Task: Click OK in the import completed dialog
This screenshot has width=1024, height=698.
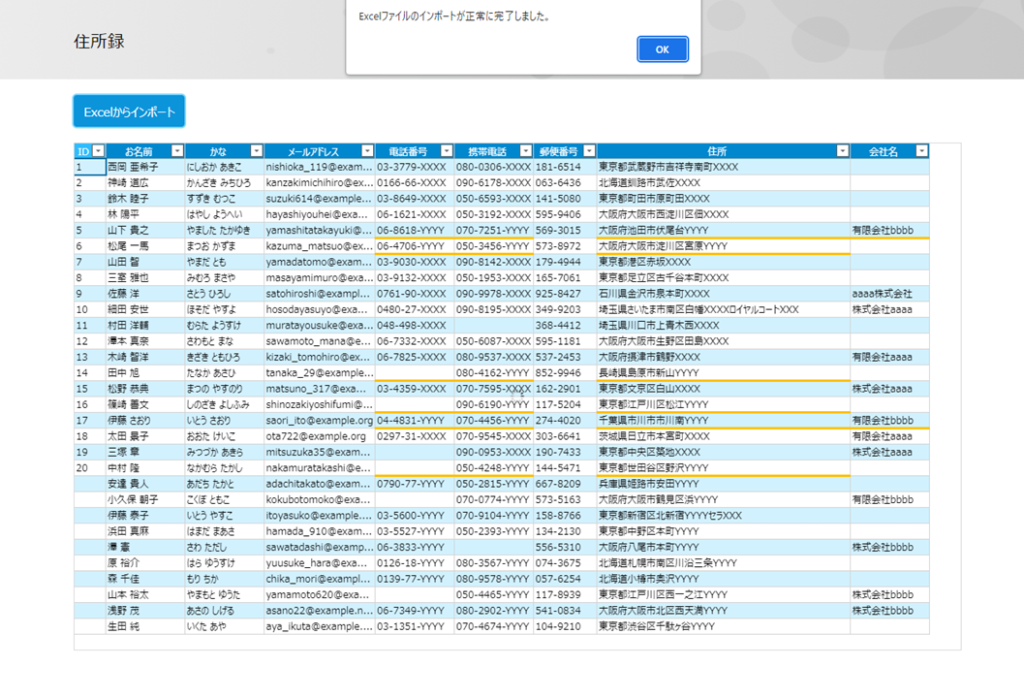Action: [x=662, y=49]
